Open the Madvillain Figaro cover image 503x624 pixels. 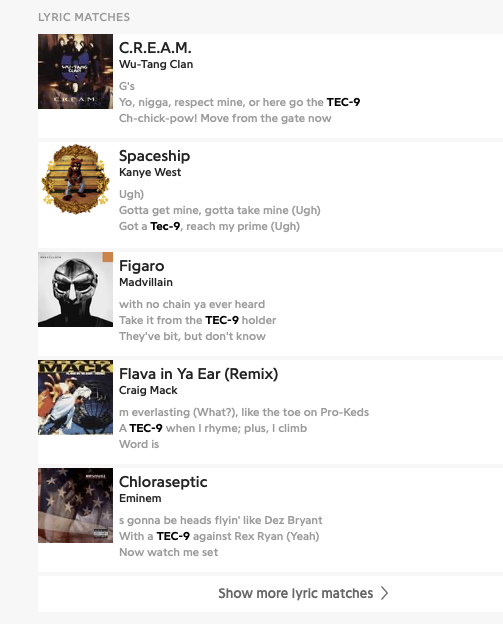(75, 289)
